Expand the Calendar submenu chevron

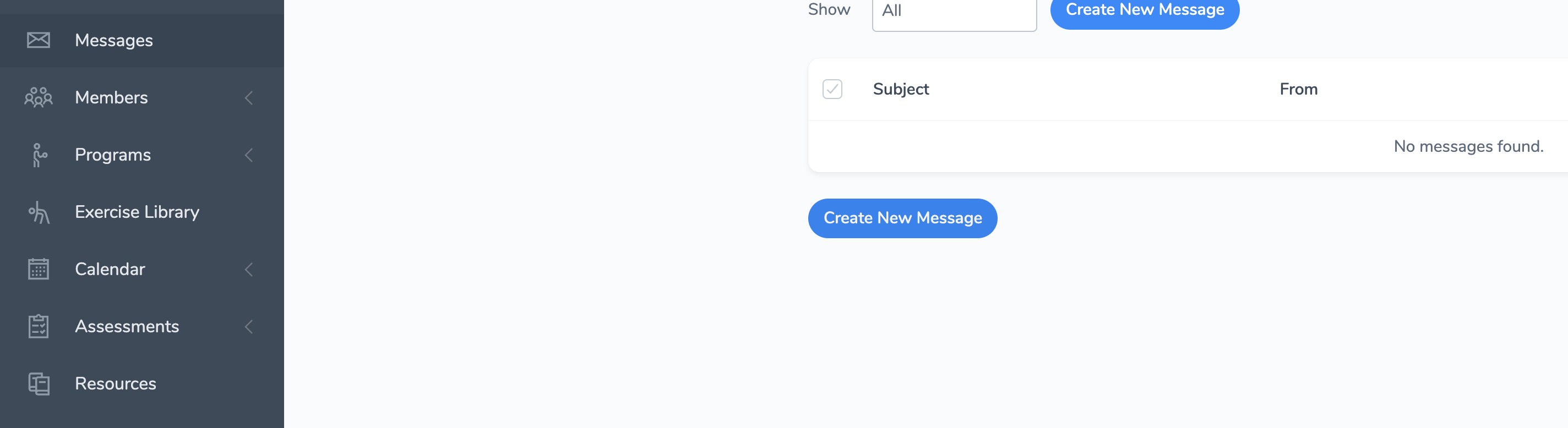(x=248, y=270)
